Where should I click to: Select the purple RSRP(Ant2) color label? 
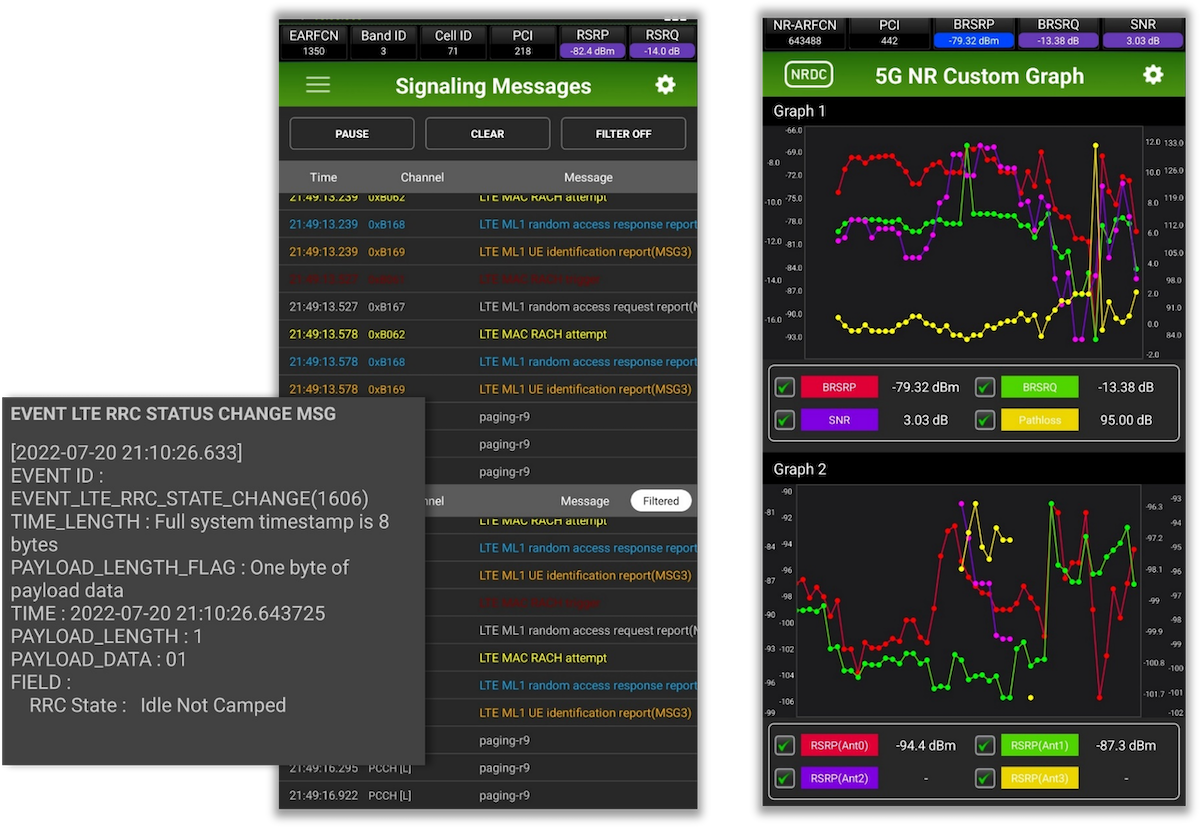[839, 777]
